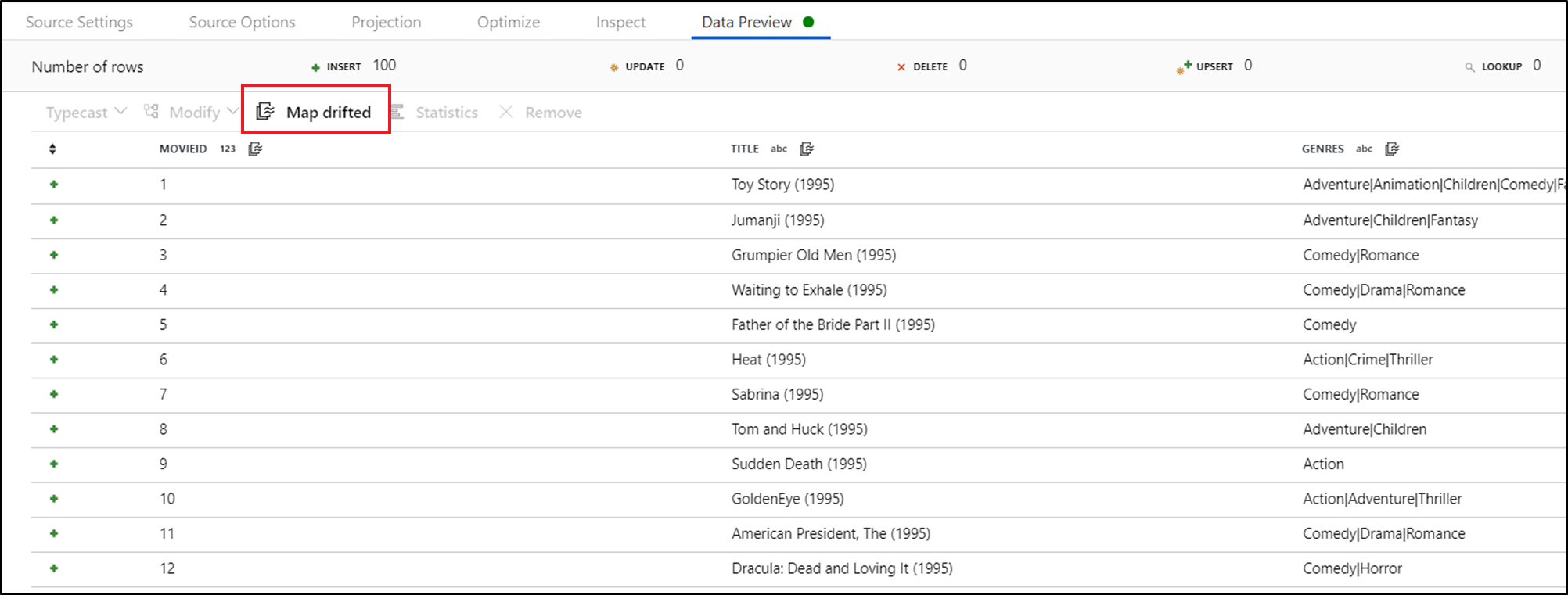
Task: Click the MOVIEID column header
Action: (x=183, y=149)
